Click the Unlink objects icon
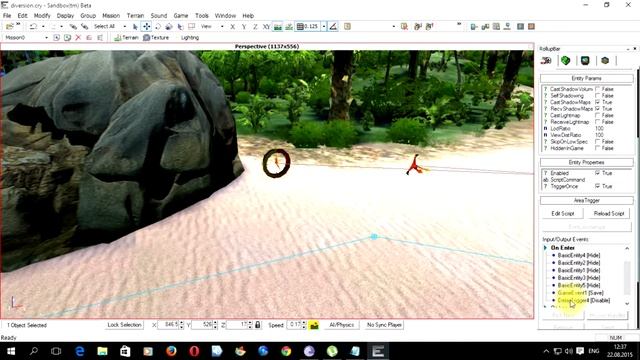 [84, 27]
